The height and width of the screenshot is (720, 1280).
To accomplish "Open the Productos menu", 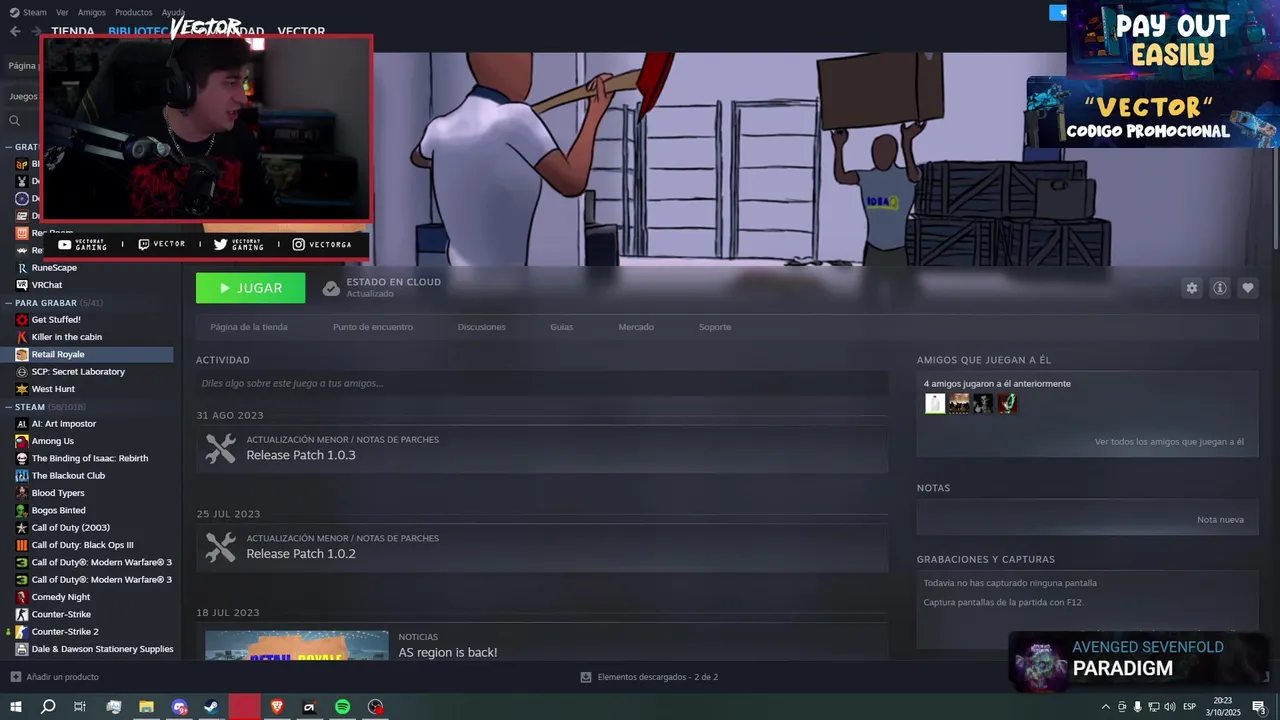I will point(134,12).
